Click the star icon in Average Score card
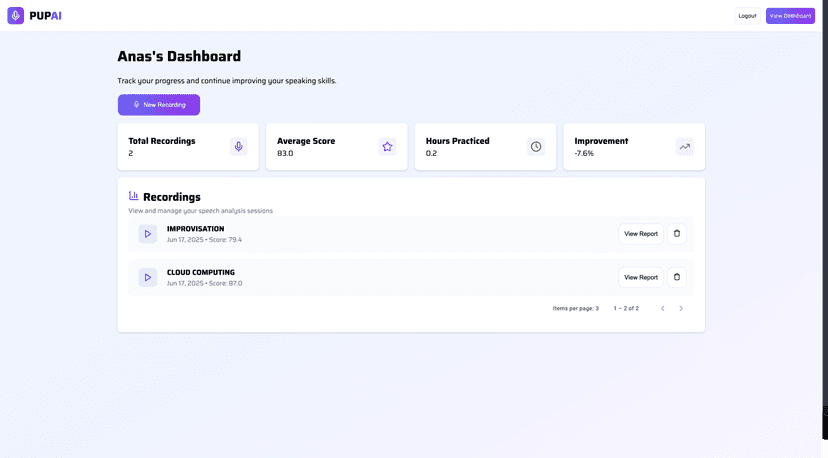 [x=387, y=147]
